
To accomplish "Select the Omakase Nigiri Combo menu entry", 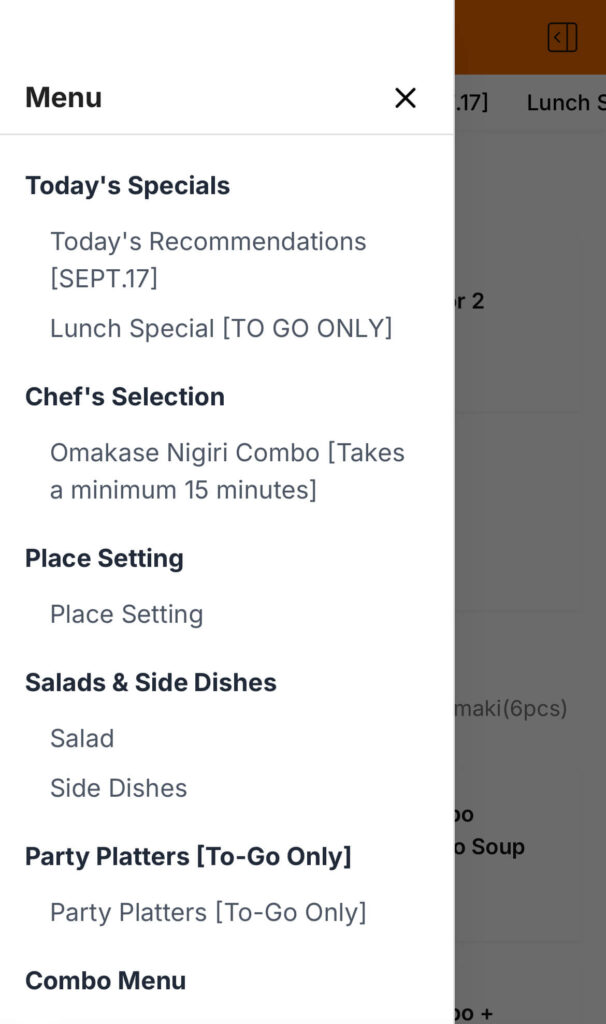I will pyautogui.click(x=227, y=471).
